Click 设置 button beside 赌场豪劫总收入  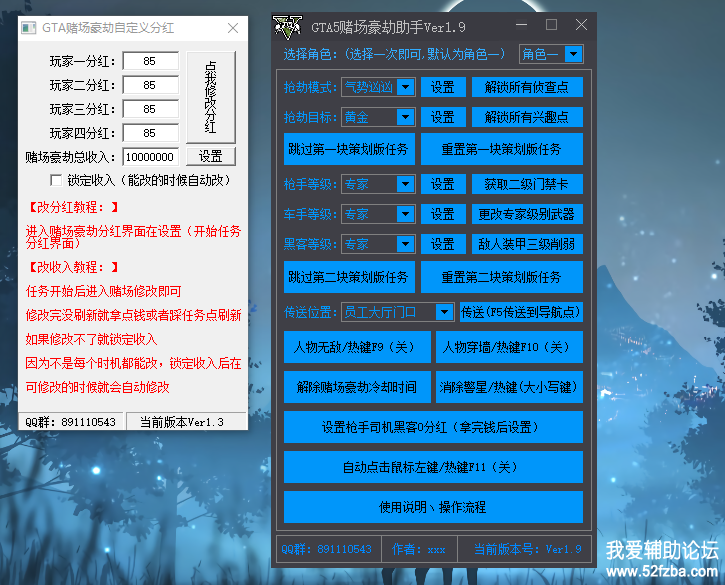(211, 156)
